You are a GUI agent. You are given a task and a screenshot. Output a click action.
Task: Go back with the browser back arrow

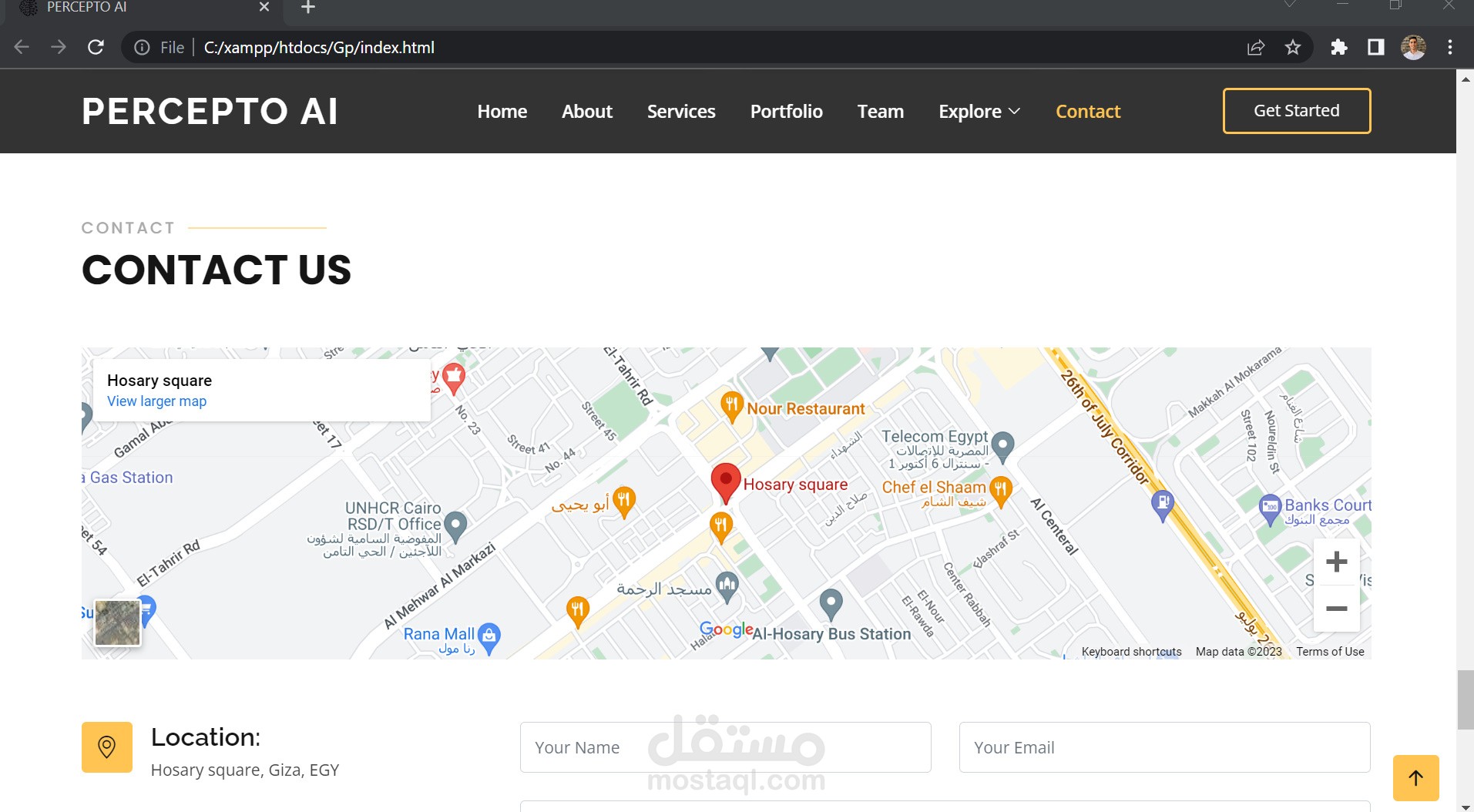(22, 47)
